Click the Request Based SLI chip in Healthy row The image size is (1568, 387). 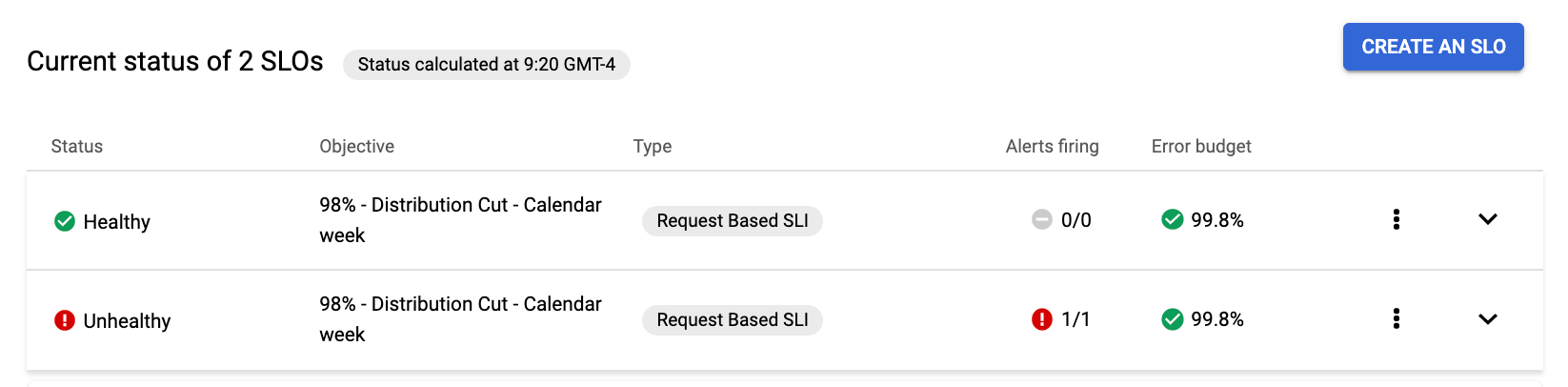[733, 221]
